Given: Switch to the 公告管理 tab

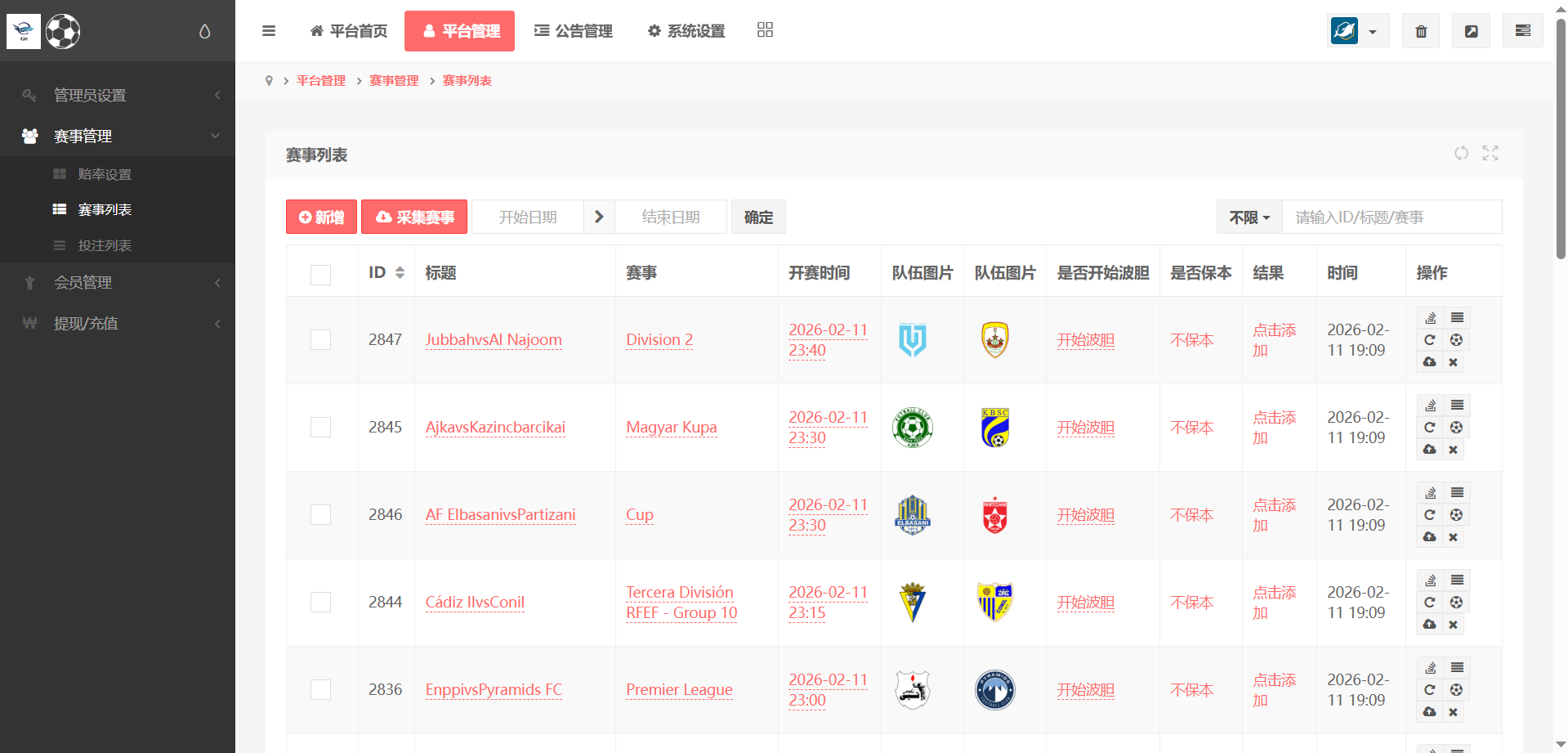Looking at the screenshot, I should tap(574, 31).
